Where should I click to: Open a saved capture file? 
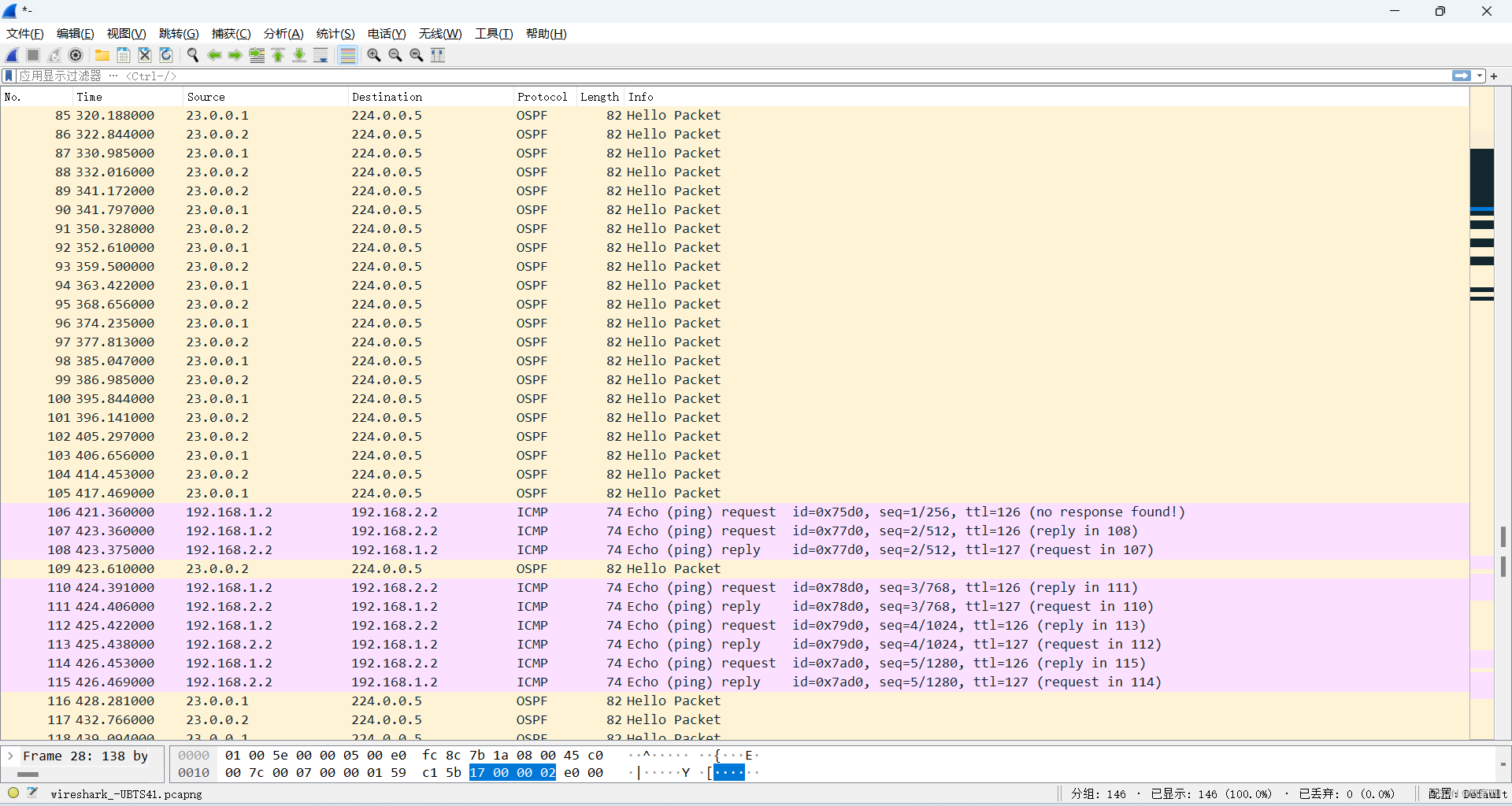102,55
